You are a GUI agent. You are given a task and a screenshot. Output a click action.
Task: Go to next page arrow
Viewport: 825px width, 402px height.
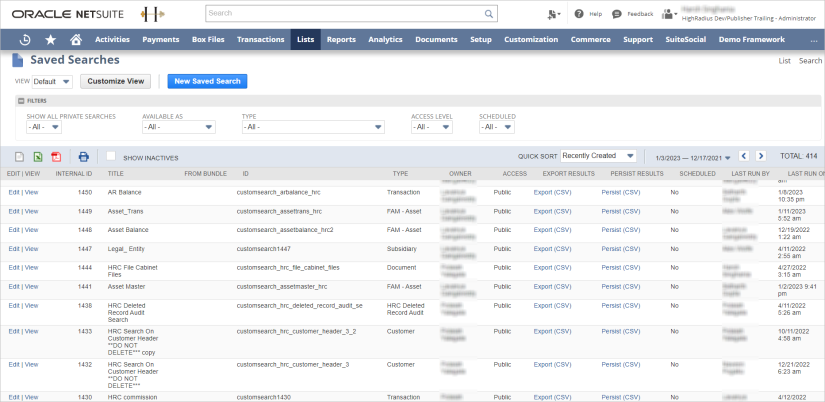click(761, 156)
